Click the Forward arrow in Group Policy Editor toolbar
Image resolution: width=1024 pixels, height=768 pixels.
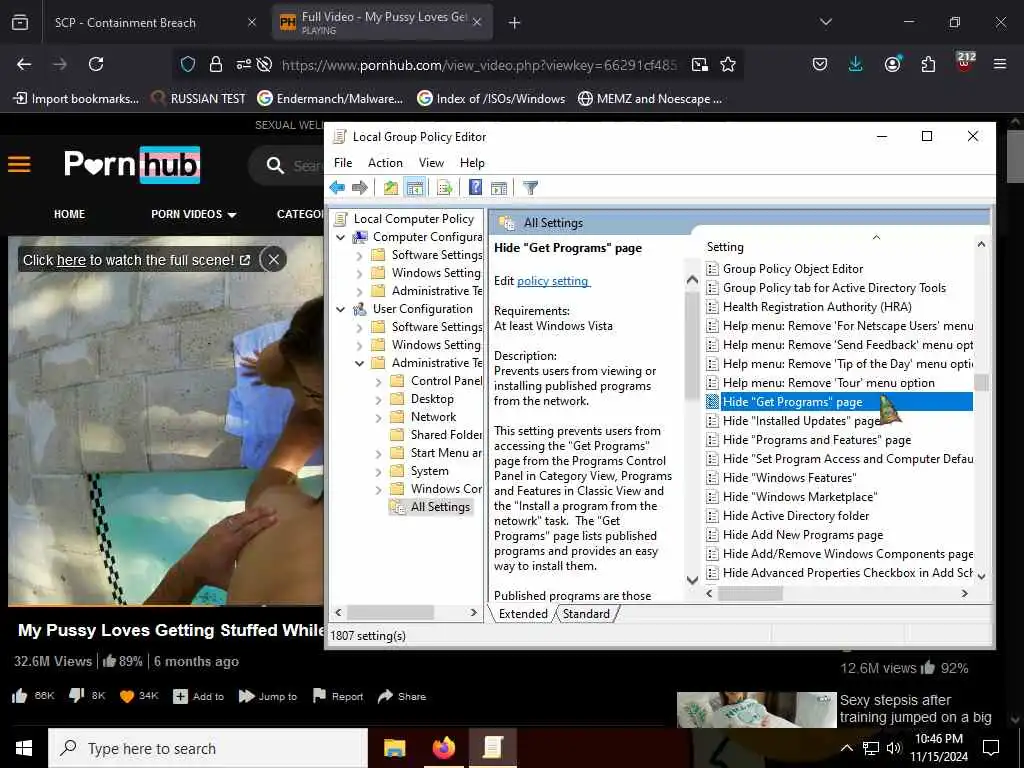[360, 188]
